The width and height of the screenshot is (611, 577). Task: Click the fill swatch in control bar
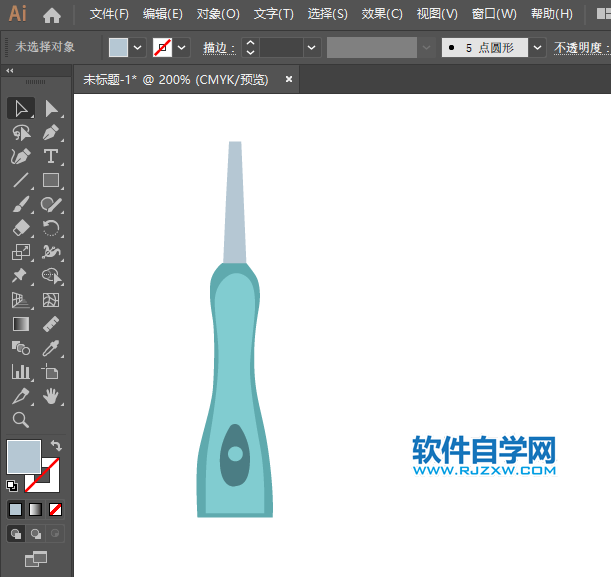coord(118,48)
